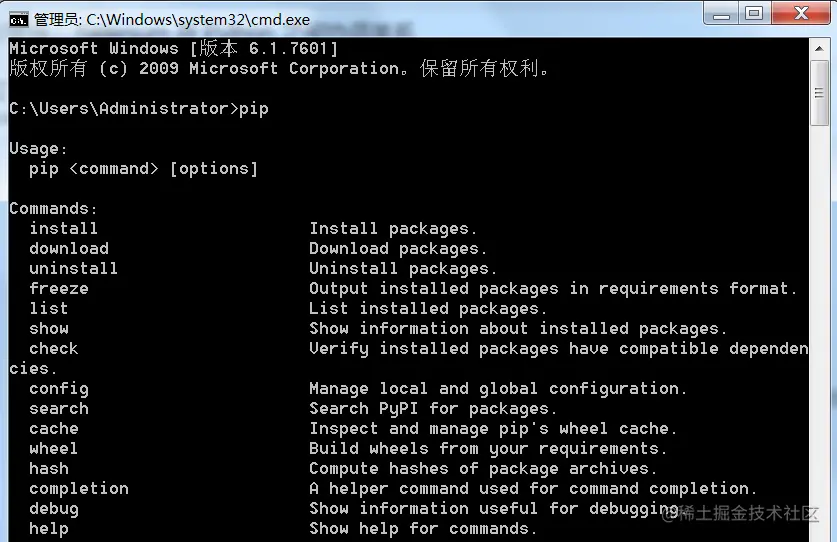Click the 'help' command name
837x542 pixels.
pyautogui.click(x=49, y=529)
